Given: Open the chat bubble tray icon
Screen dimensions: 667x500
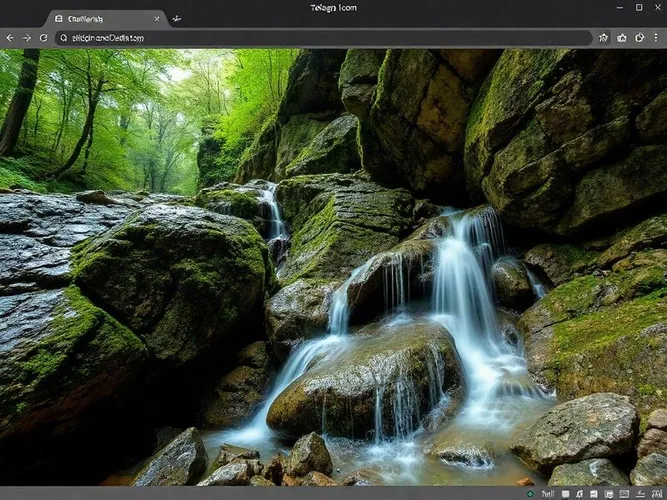Looking at the screenshot, I should tap(565, 494).
